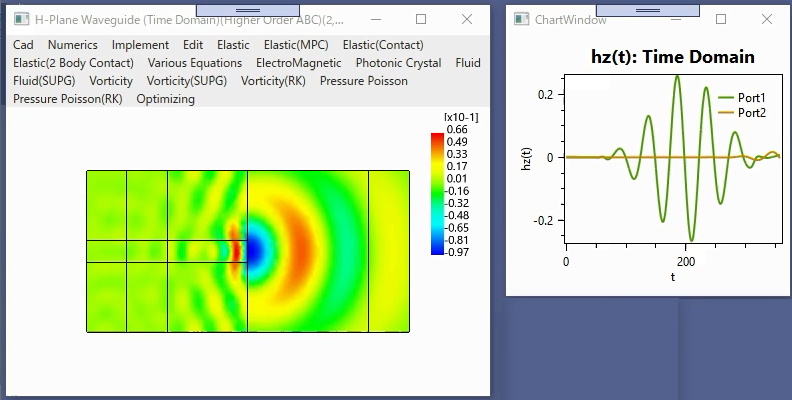This screenshot has height=400, width=792.
Task: Open the Numerics menu
Action: [x=73, y=45]
